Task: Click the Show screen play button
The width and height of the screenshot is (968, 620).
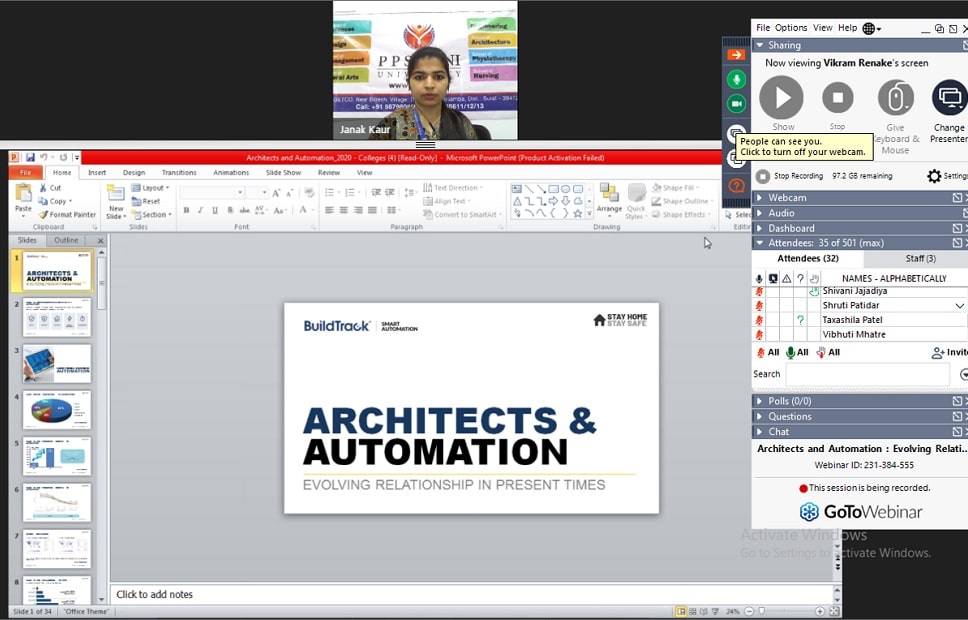Action: pos(781,98)
